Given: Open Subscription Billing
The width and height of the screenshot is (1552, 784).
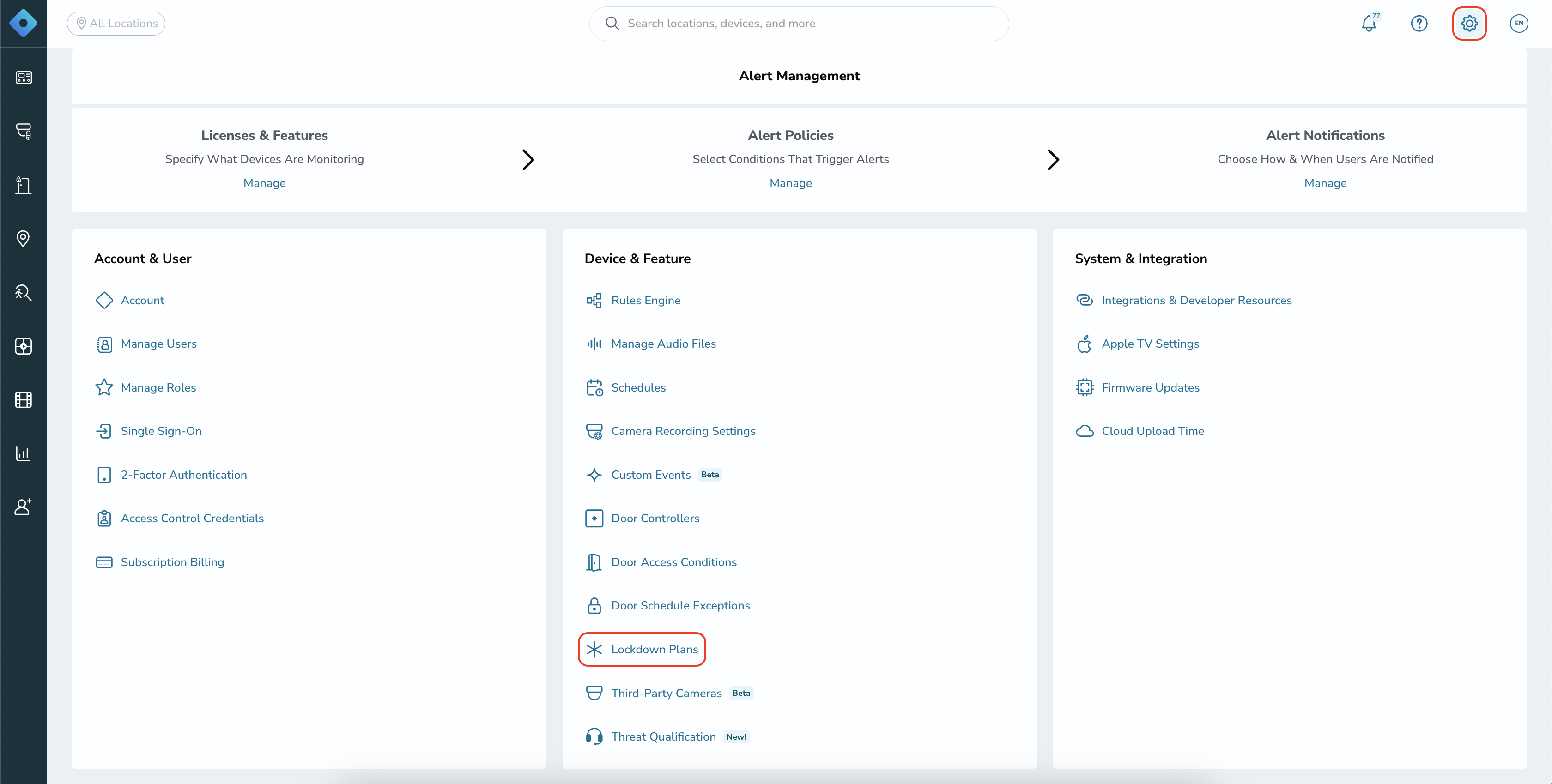Looking at the screenshot, I should point(172,562).
